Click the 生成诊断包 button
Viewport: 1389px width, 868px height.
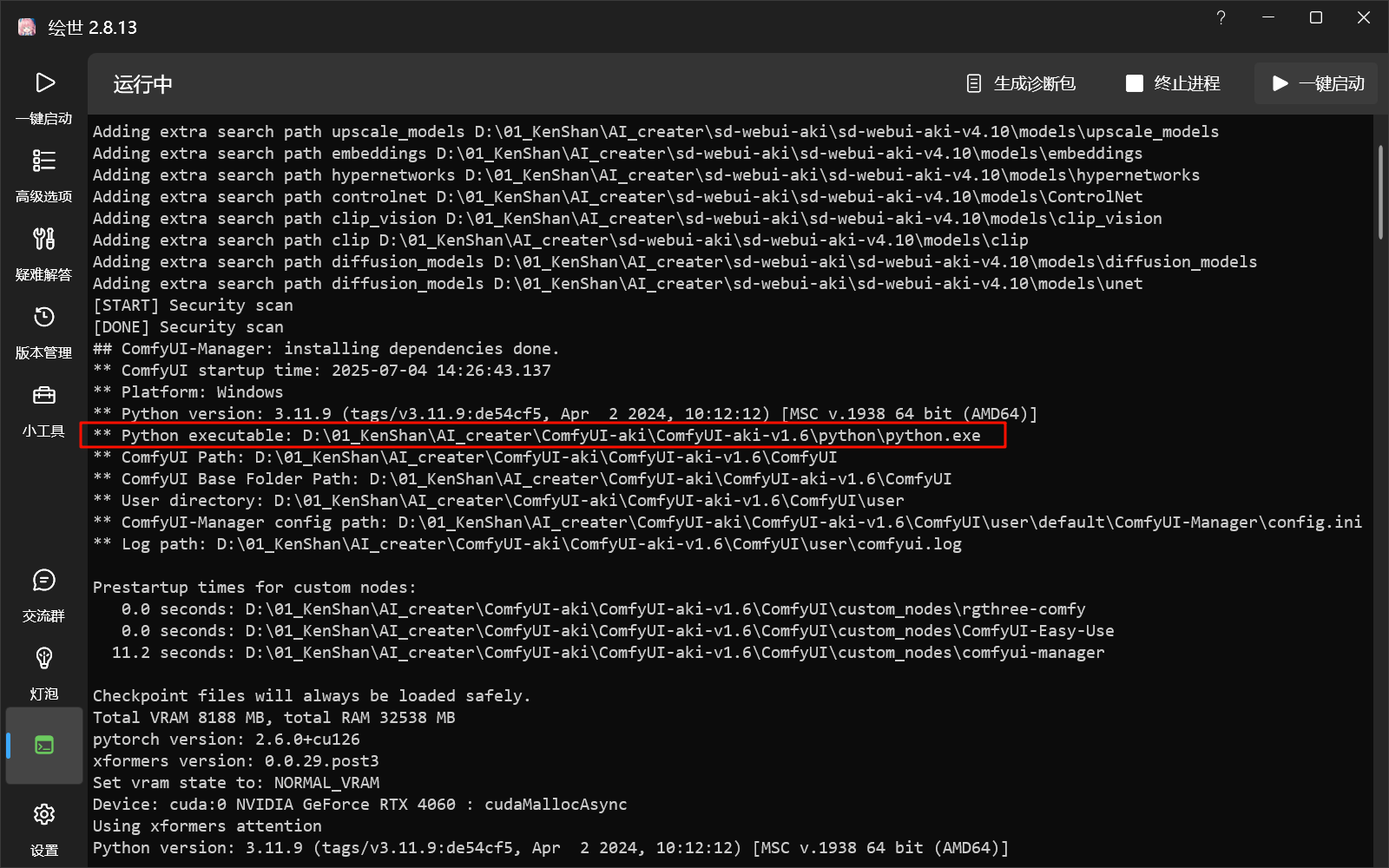click(1021, 83)
